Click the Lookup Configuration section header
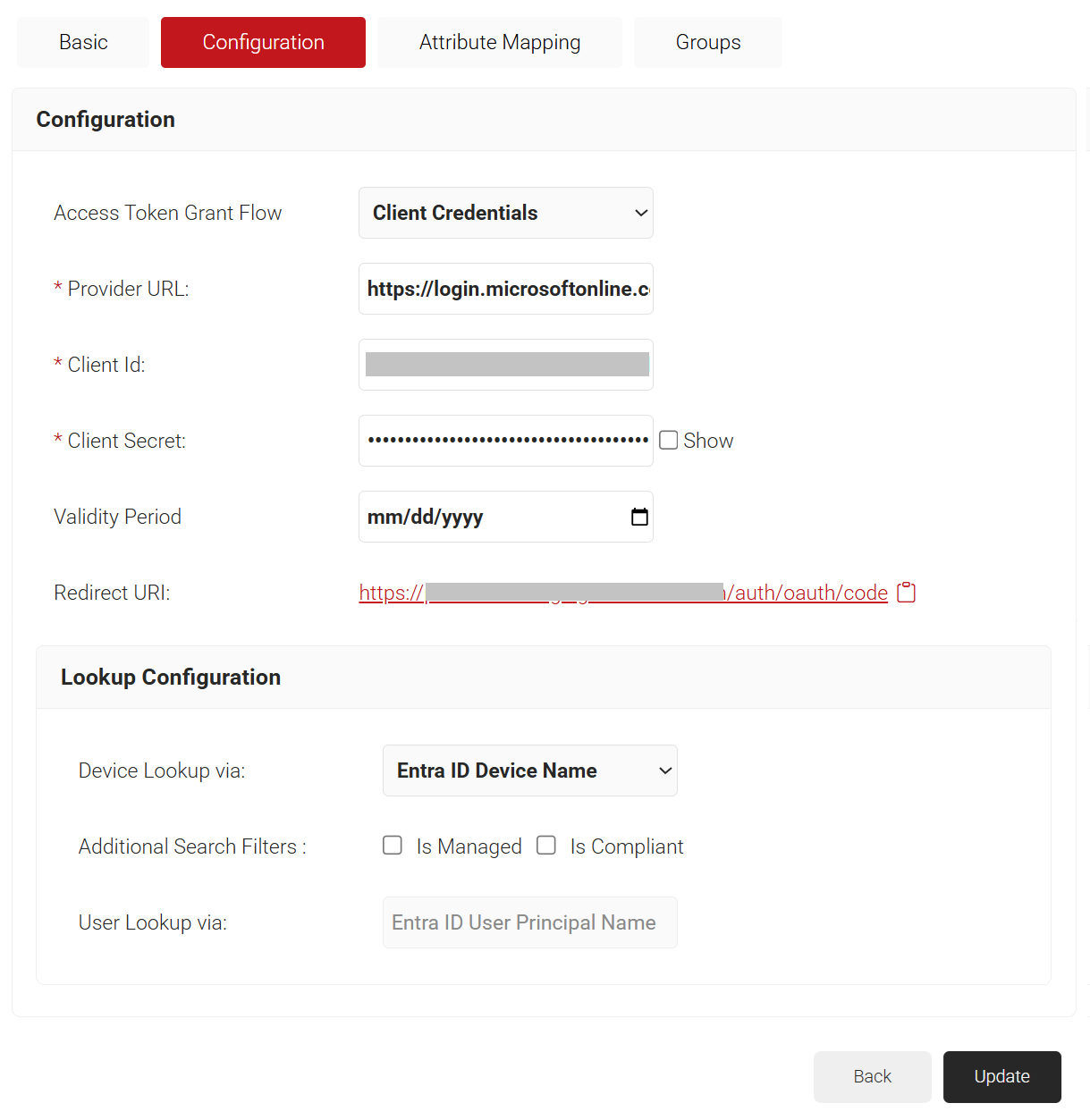This screenshot has width=1090, height=1120. (171, 678)
